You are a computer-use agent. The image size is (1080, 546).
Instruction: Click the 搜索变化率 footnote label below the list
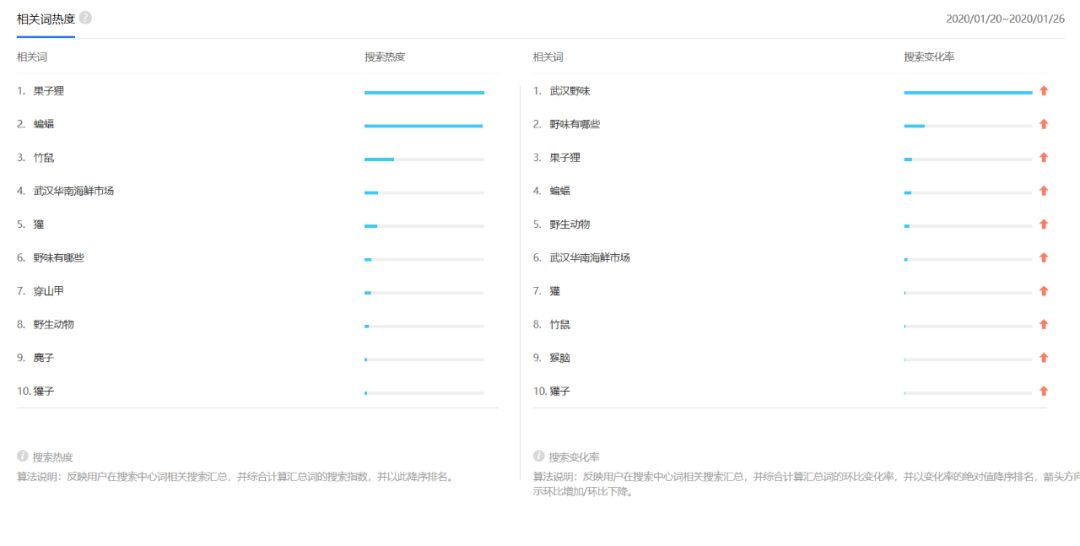(x=574, y=457)
